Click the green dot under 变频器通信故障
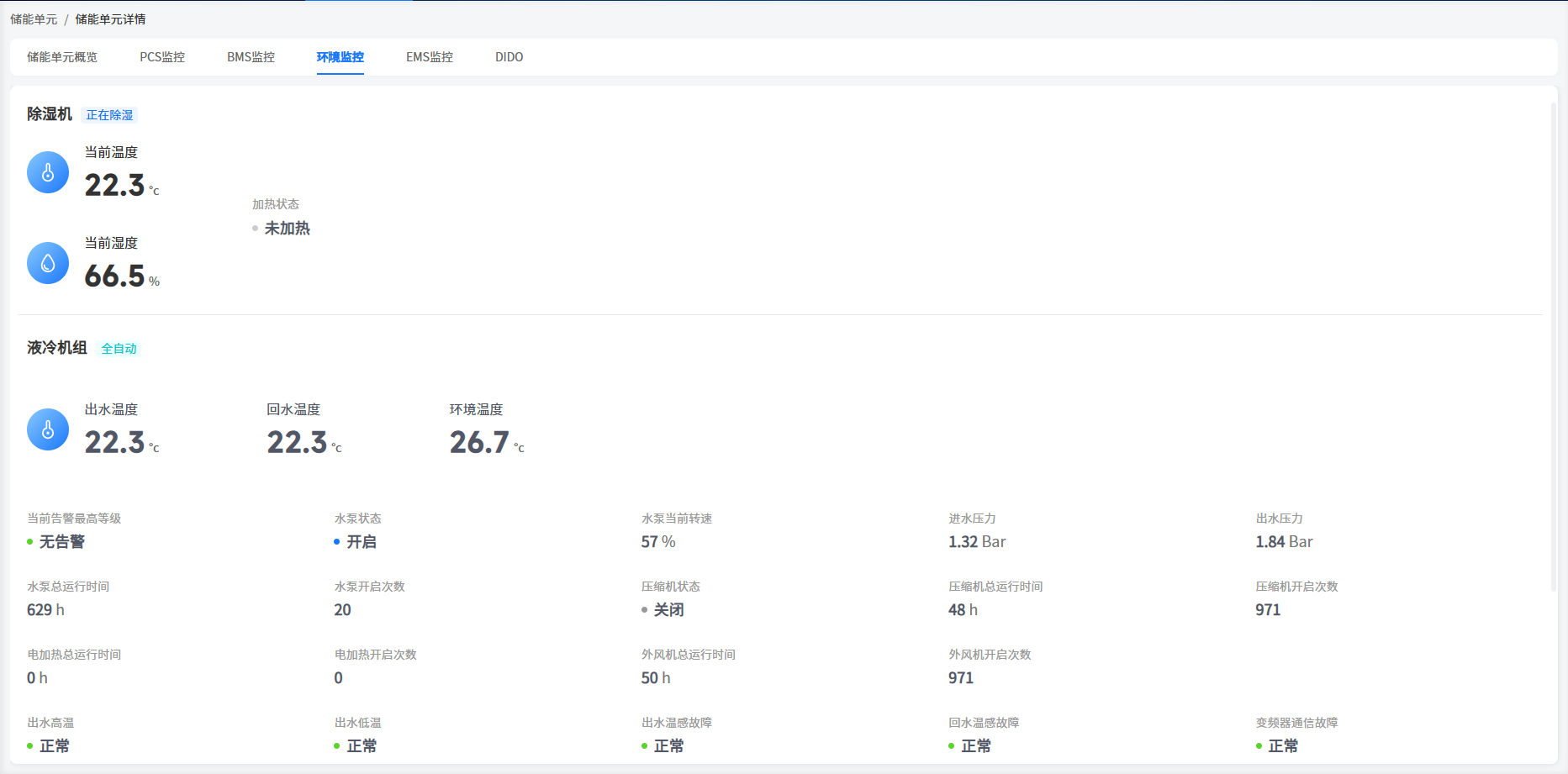The width and height of the screenshot is (1568, 774). tap(1259, 746)
